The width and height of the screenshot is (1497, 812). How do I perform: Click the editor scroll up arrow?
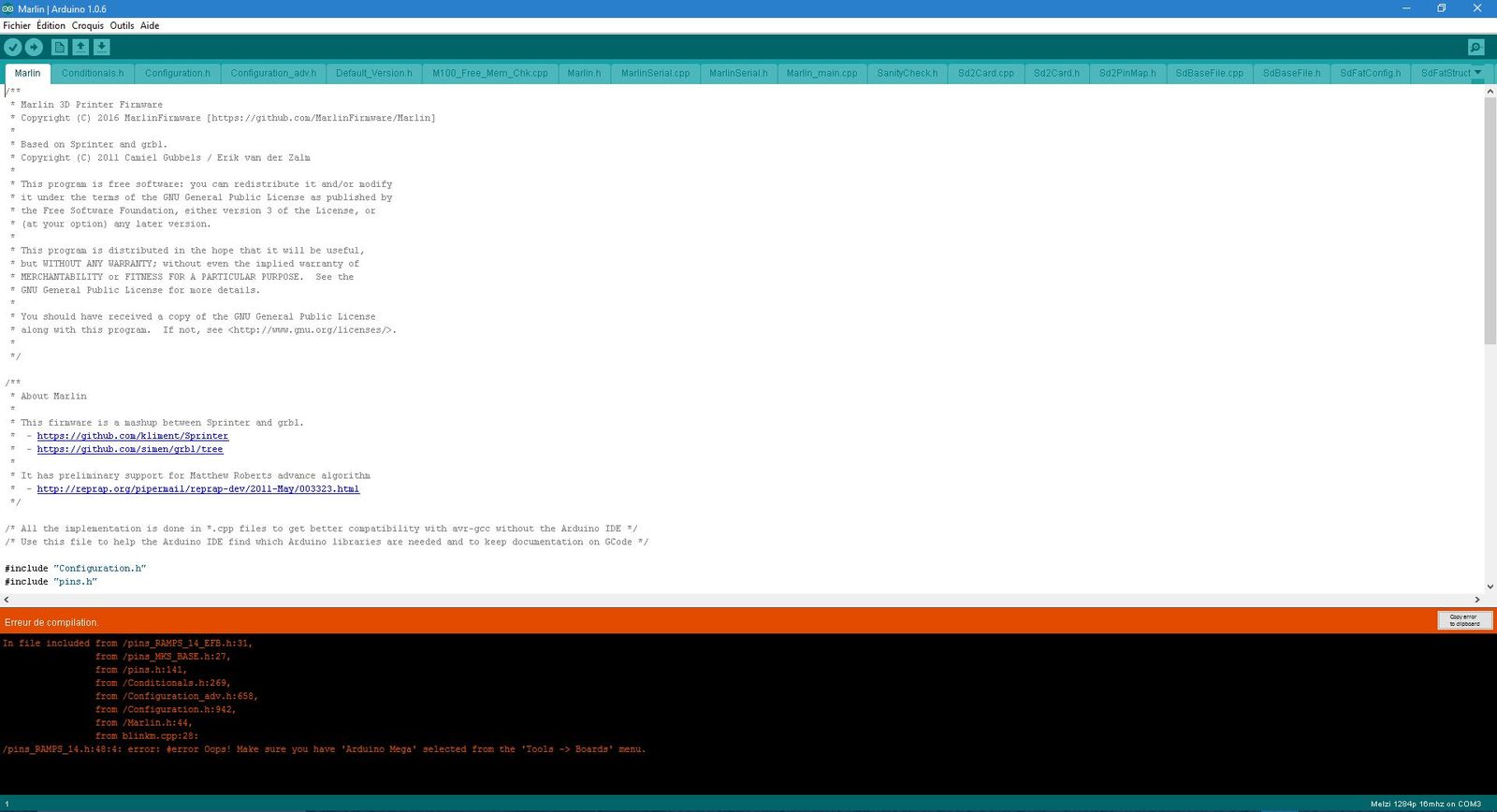[1490, 91]
